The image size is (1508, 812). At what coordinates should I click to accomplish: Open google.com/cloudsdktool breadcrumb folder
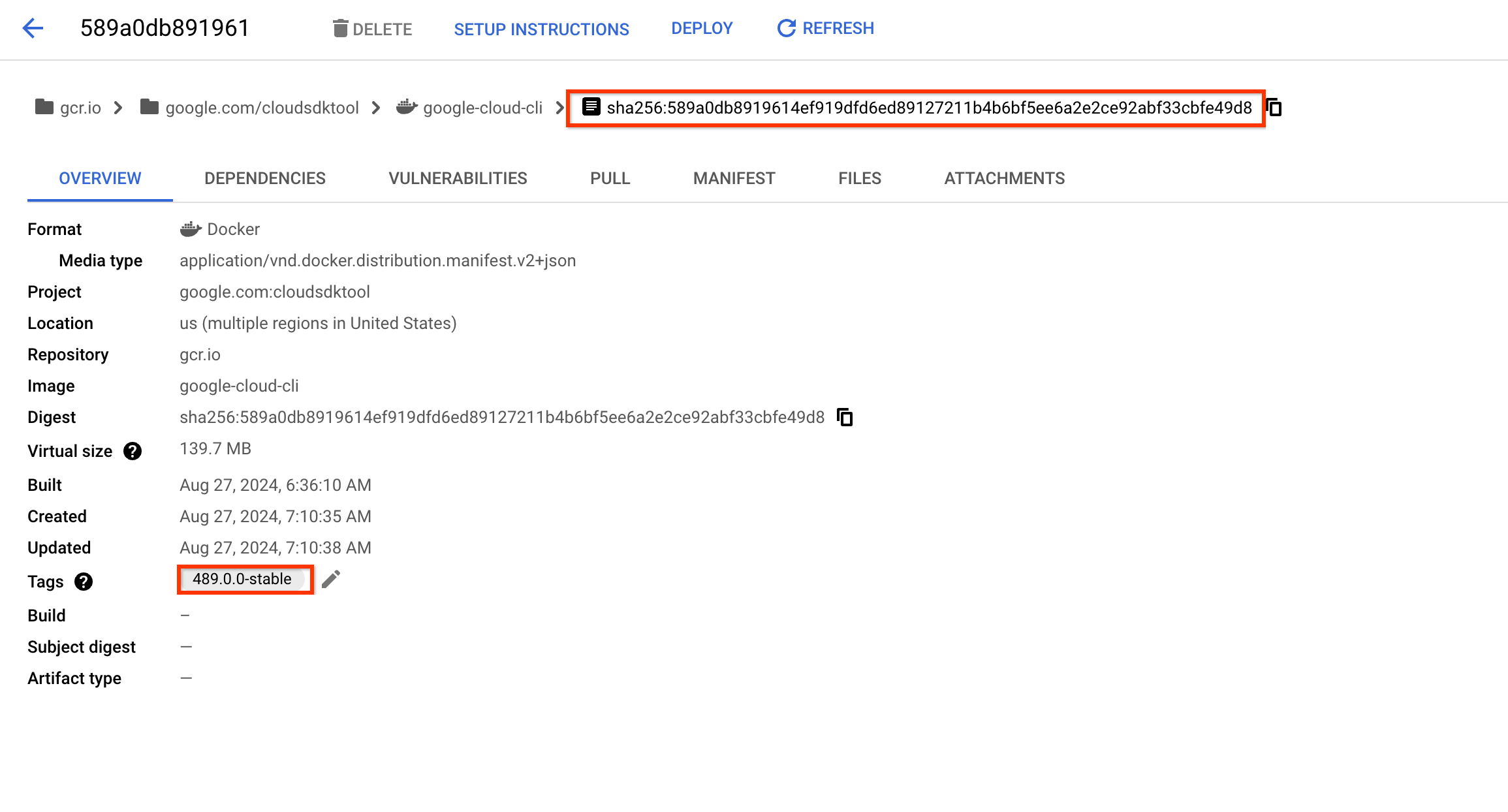tap(250, 108)
